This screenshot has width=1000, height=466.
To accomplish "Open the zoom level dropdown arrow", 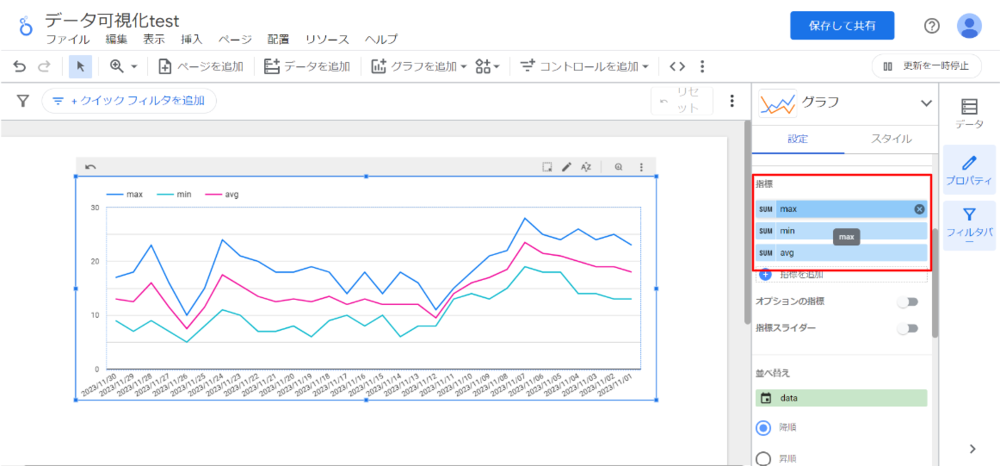I will point(134,66).
